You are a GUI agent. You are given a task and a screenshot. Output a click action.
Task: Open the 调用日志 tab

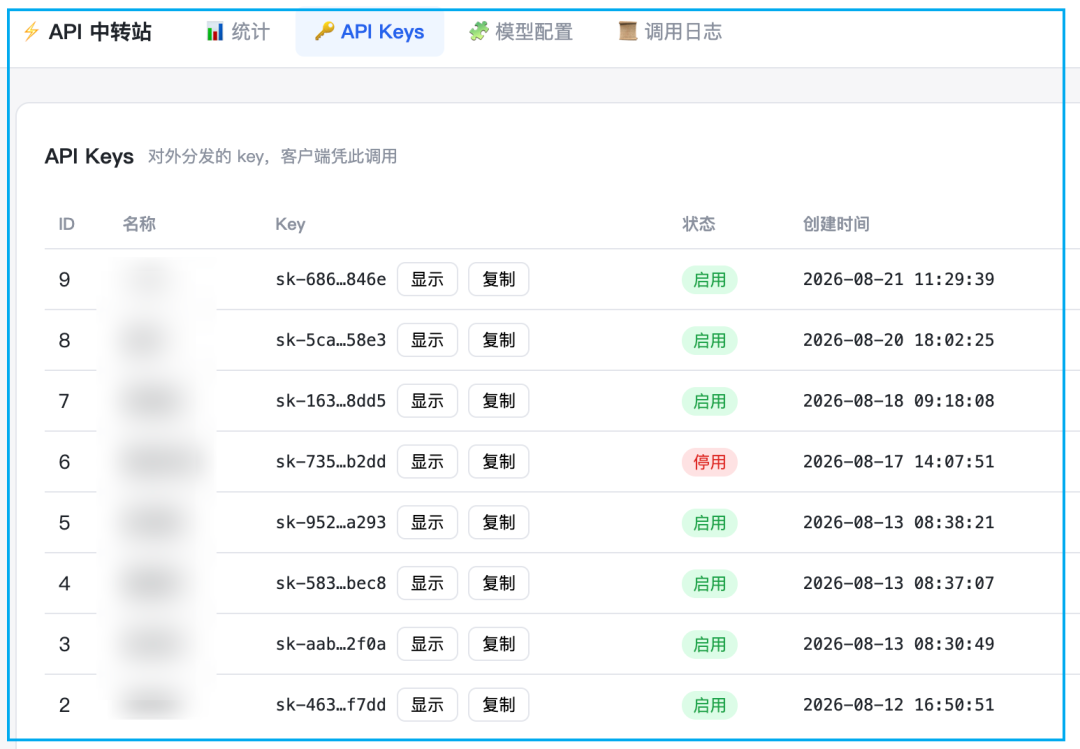(x=670, y=32)
